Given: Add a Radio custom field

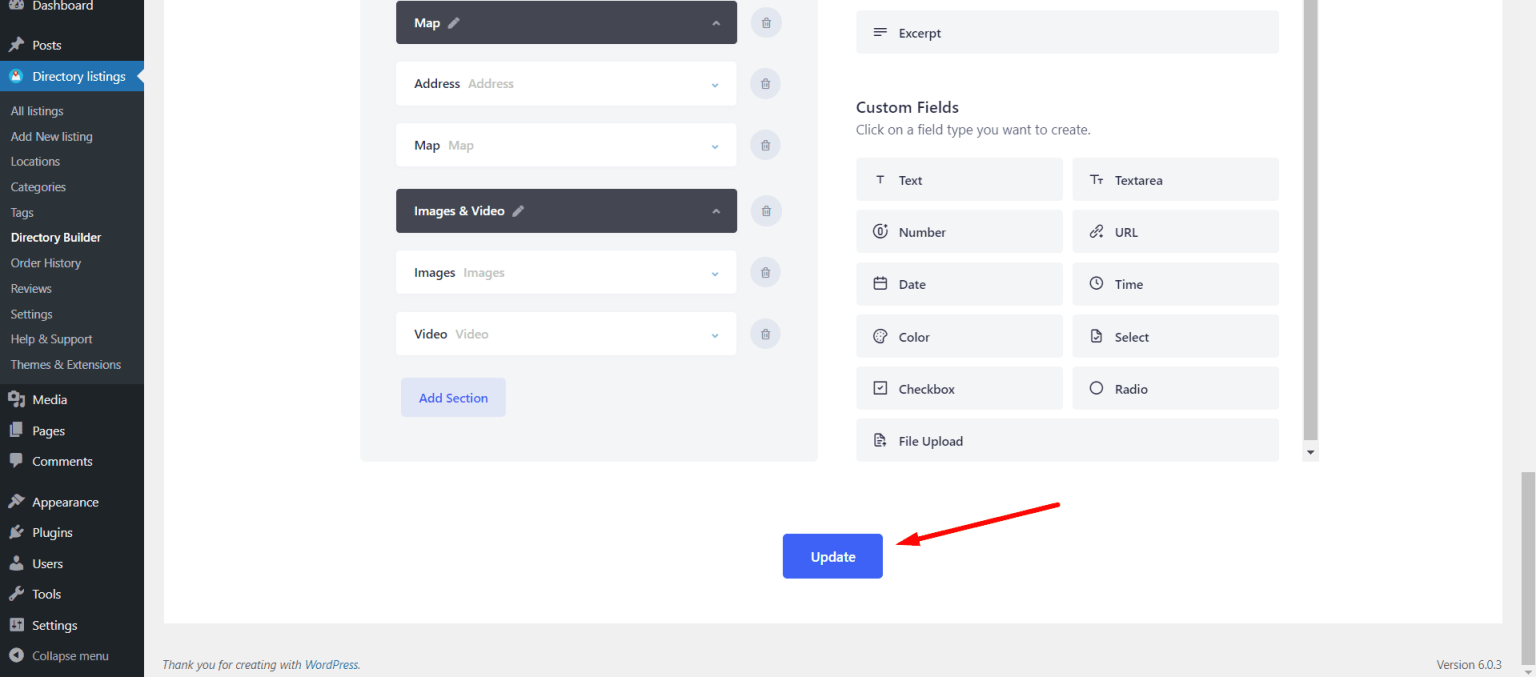Looking at the screenshot, I should (1175, 388).
